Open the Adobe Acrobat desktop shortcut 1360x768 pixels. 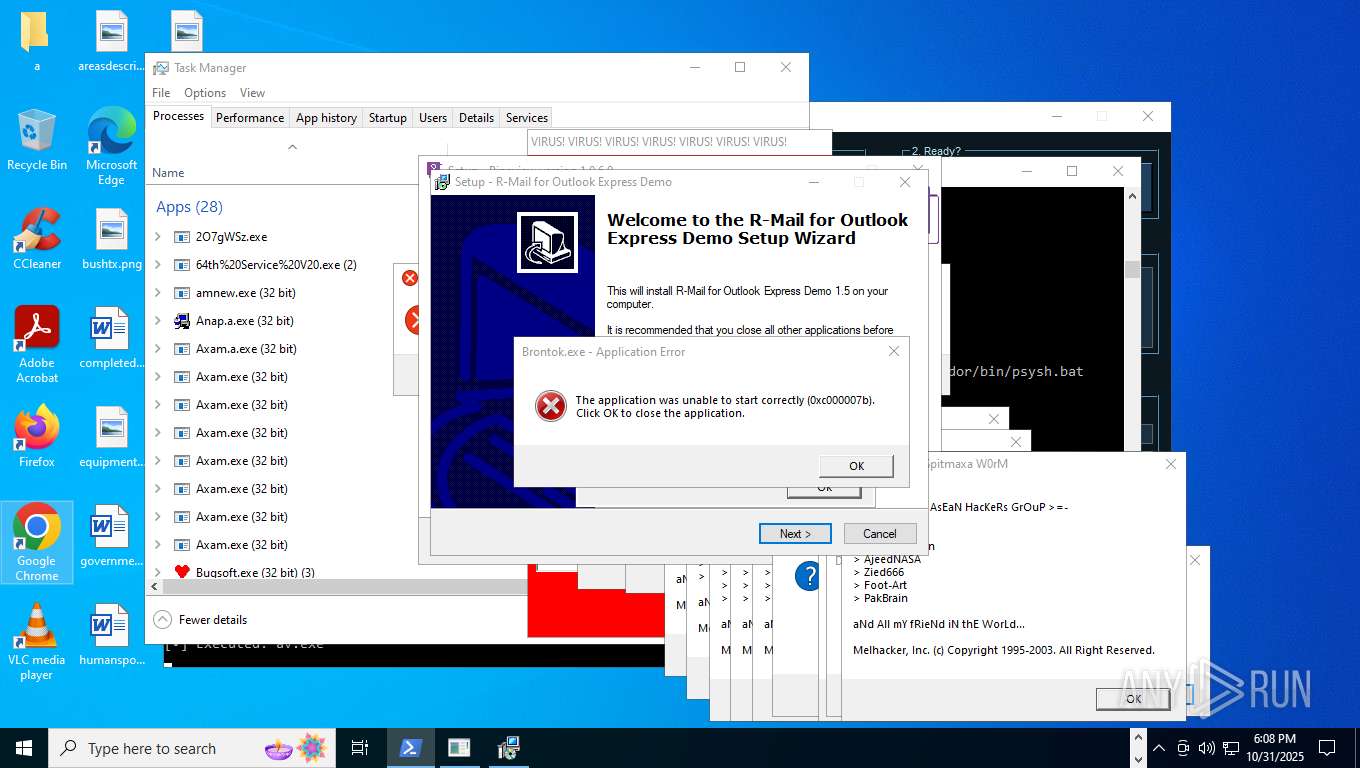tap(36, 345)
